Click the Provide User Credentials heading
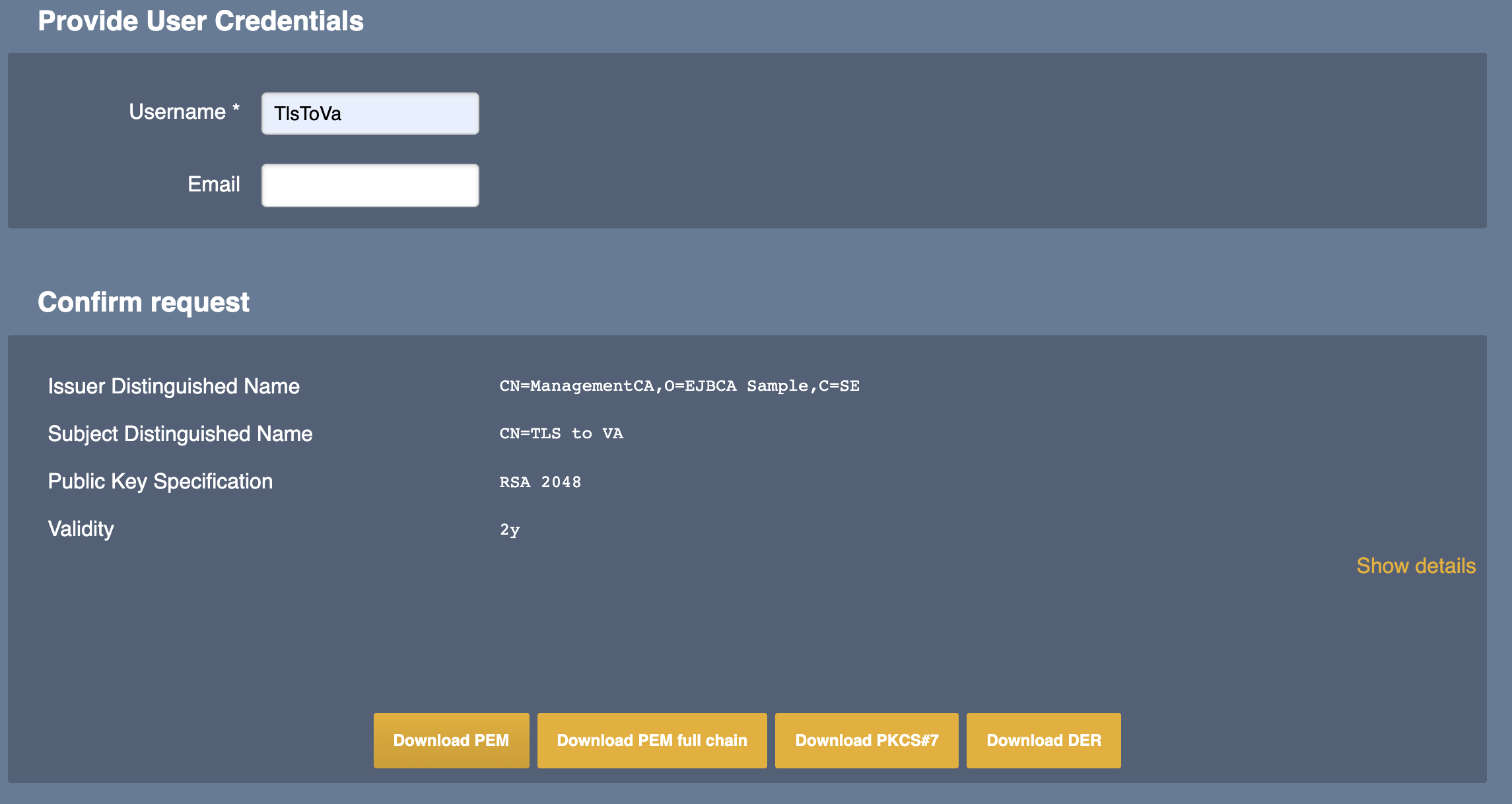 tap(201, 21)
